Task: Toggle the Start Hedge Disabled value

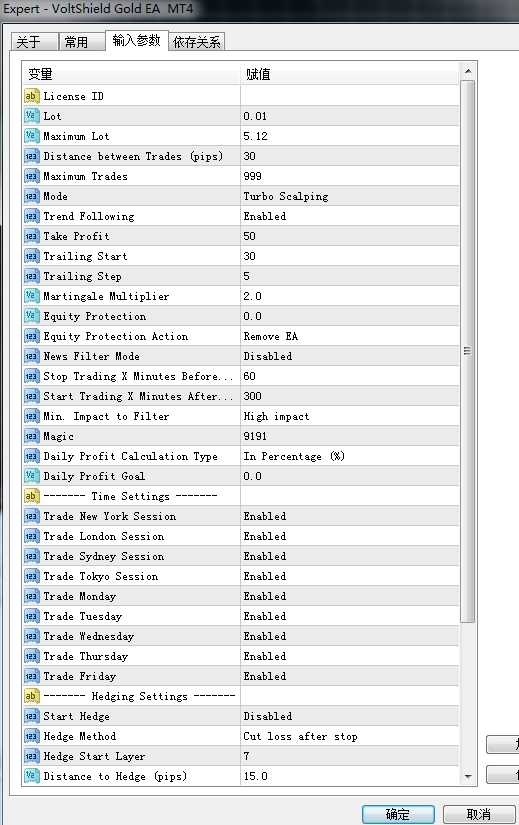Action: (267, 716)
